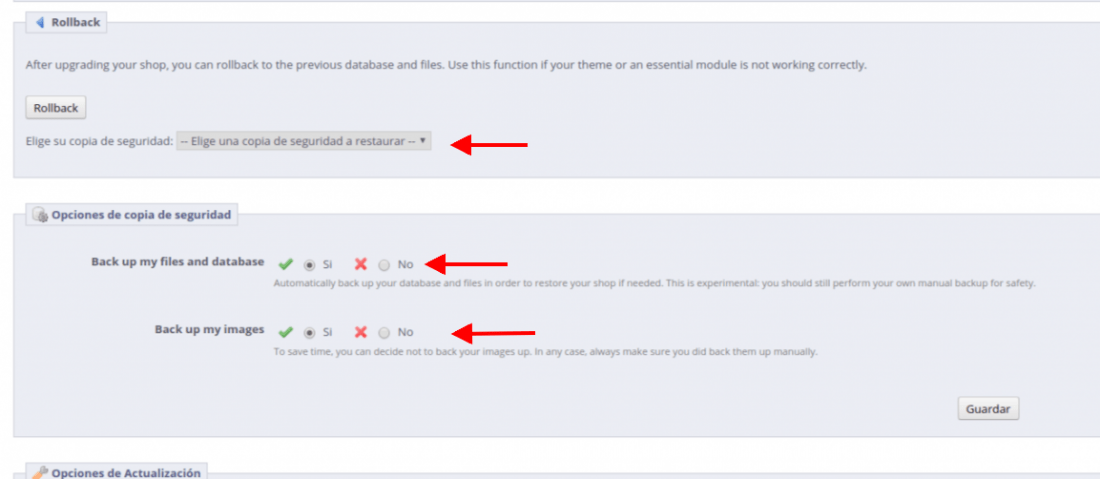Select No for Back up my images

point(384,332)
